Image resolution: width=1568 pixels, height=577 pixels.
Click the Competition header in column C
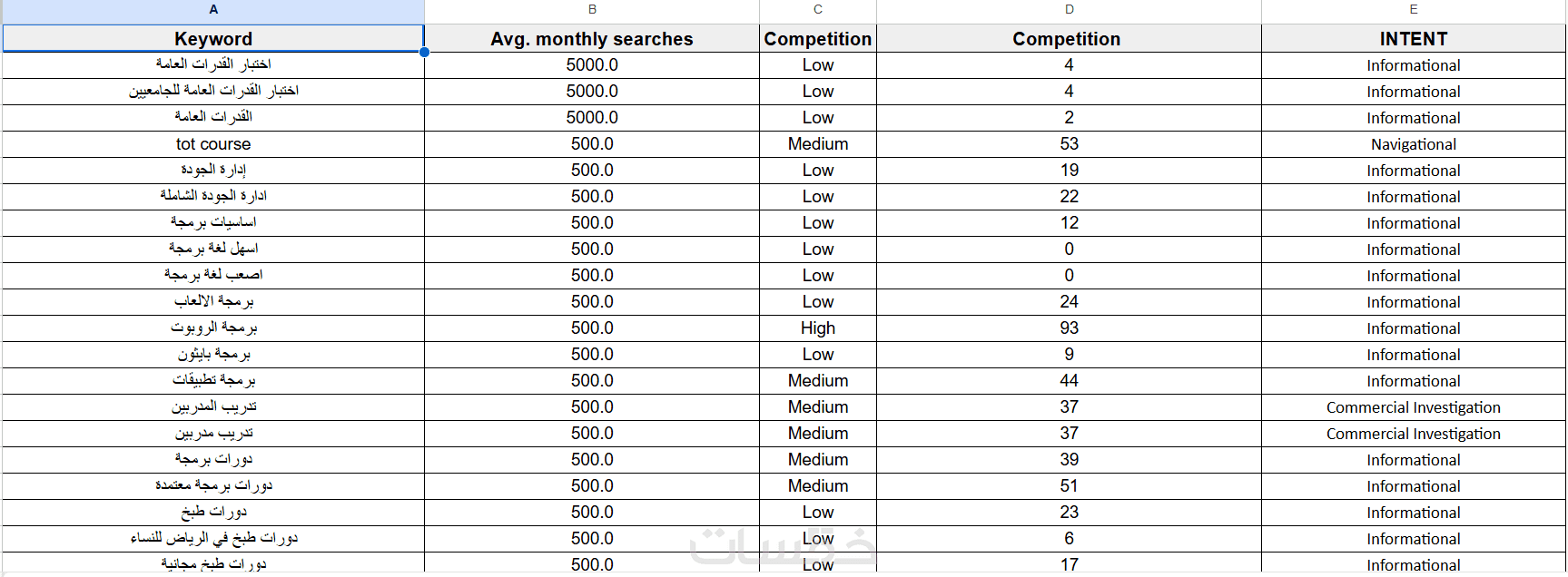click(817, 39)
